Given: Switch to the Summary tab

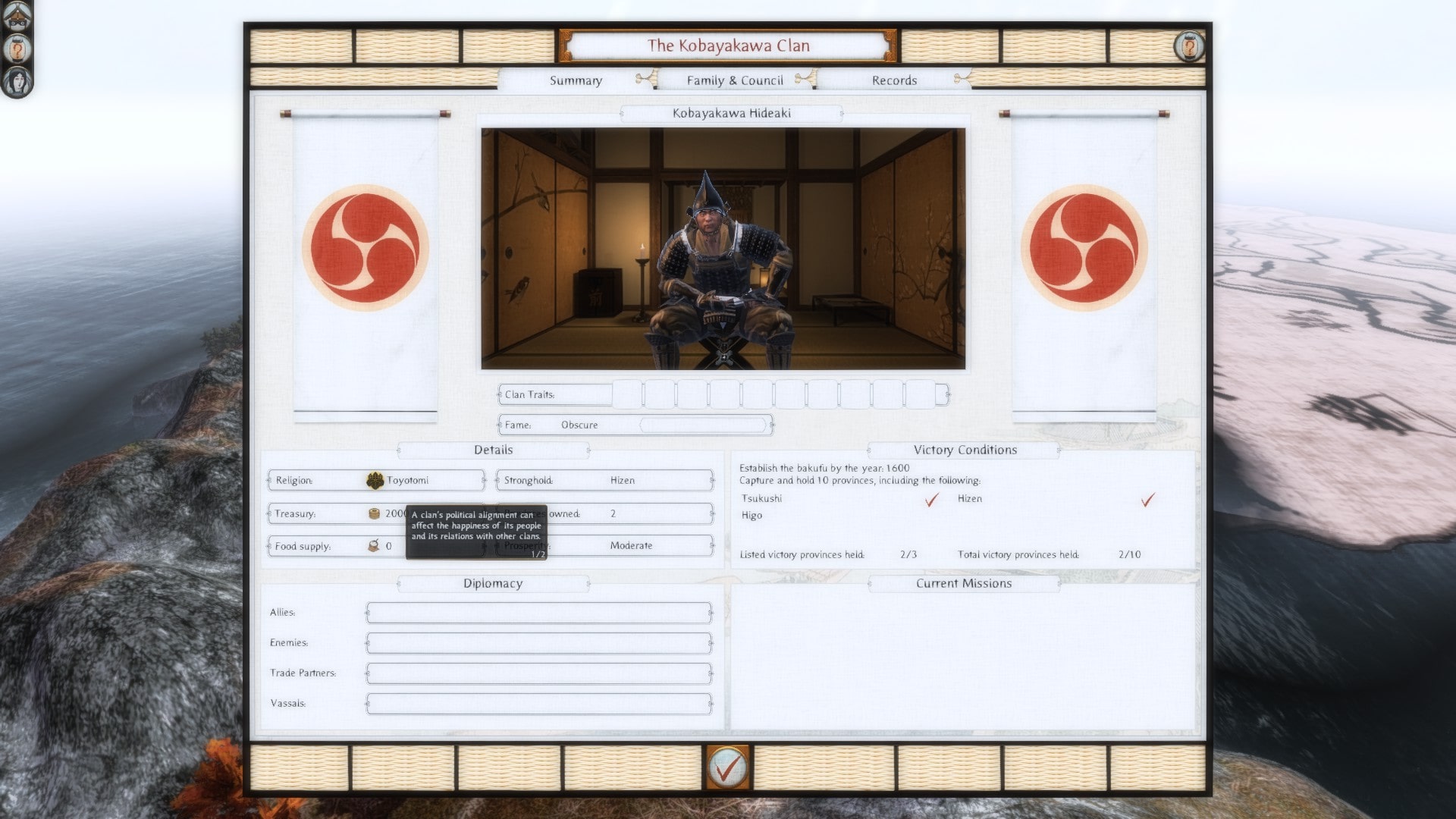Looking at the screenshot, I should click(576, 80).
